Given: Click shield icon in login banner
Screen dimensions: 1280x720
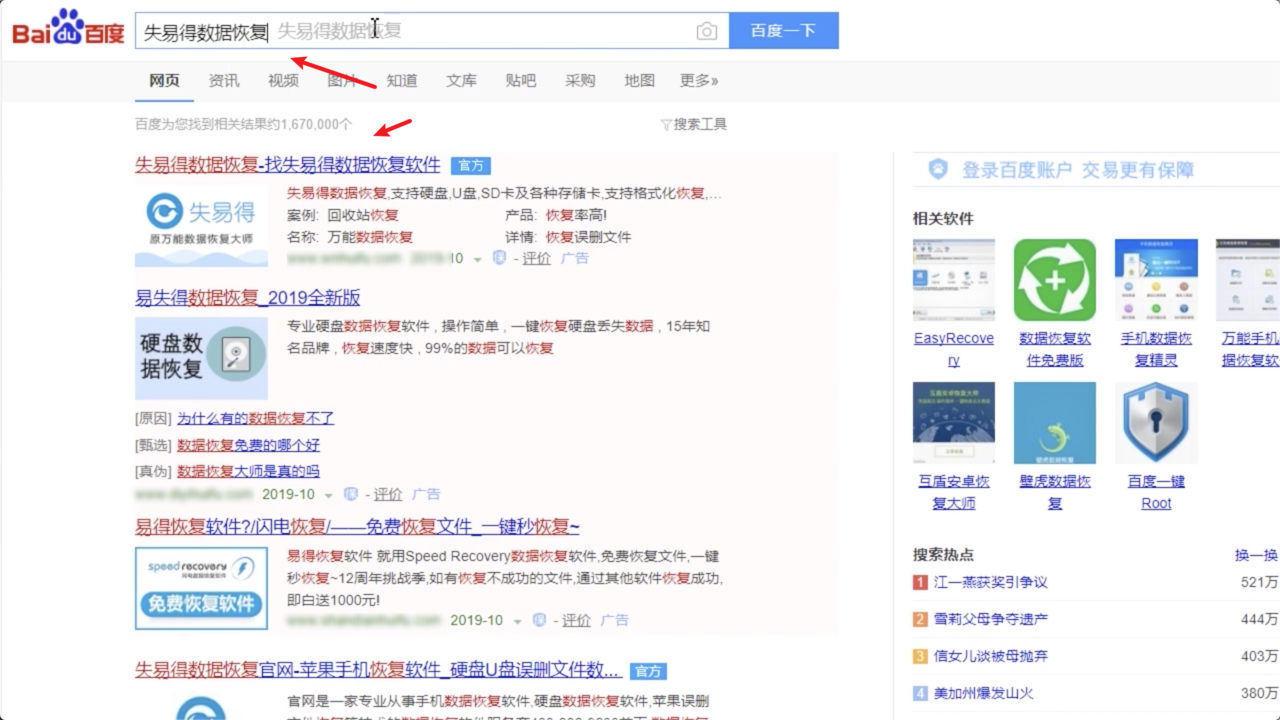Looking at the screenshot, I should pos(938,170).
